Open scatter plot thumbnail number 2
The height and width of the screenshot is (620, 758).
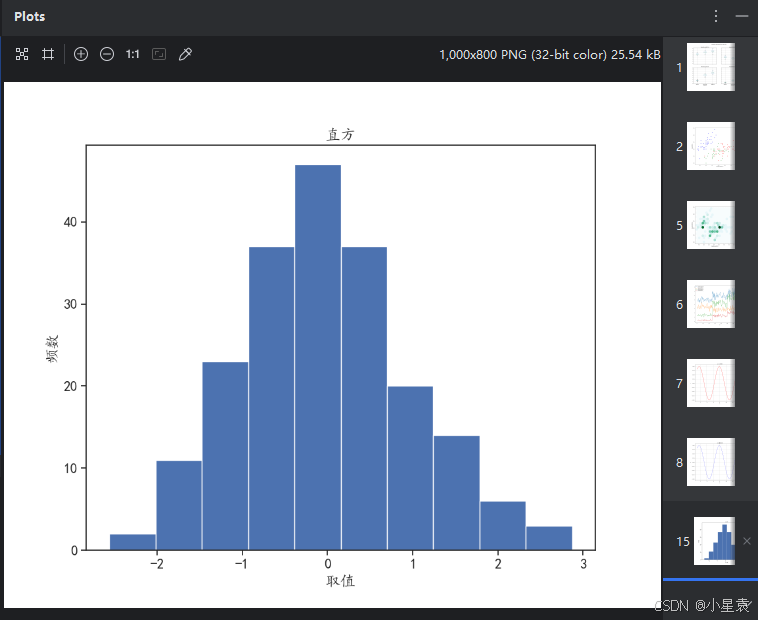click(711, 146)
